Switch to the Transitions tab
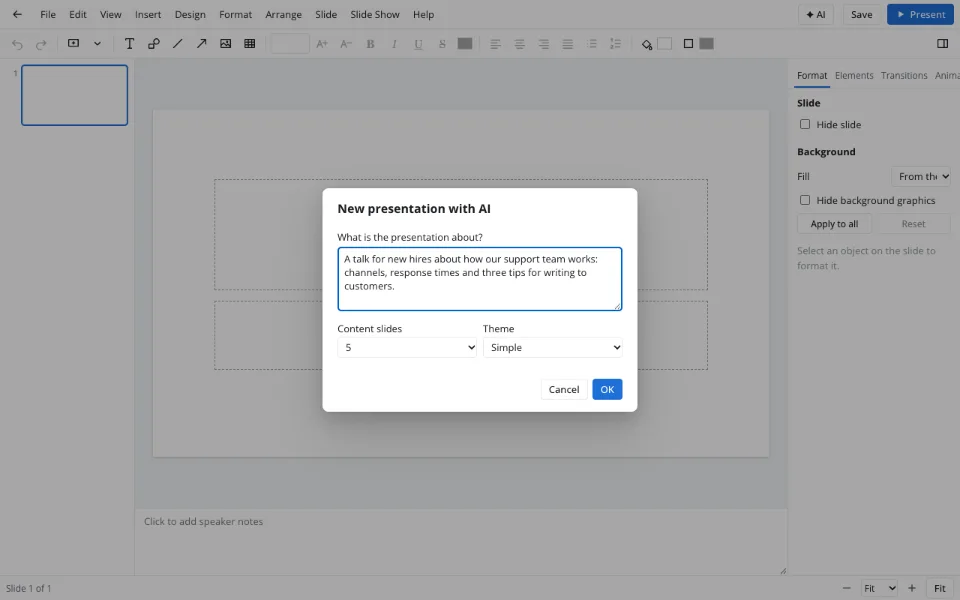This screenshot has width=960, height=600. [904, 75]
